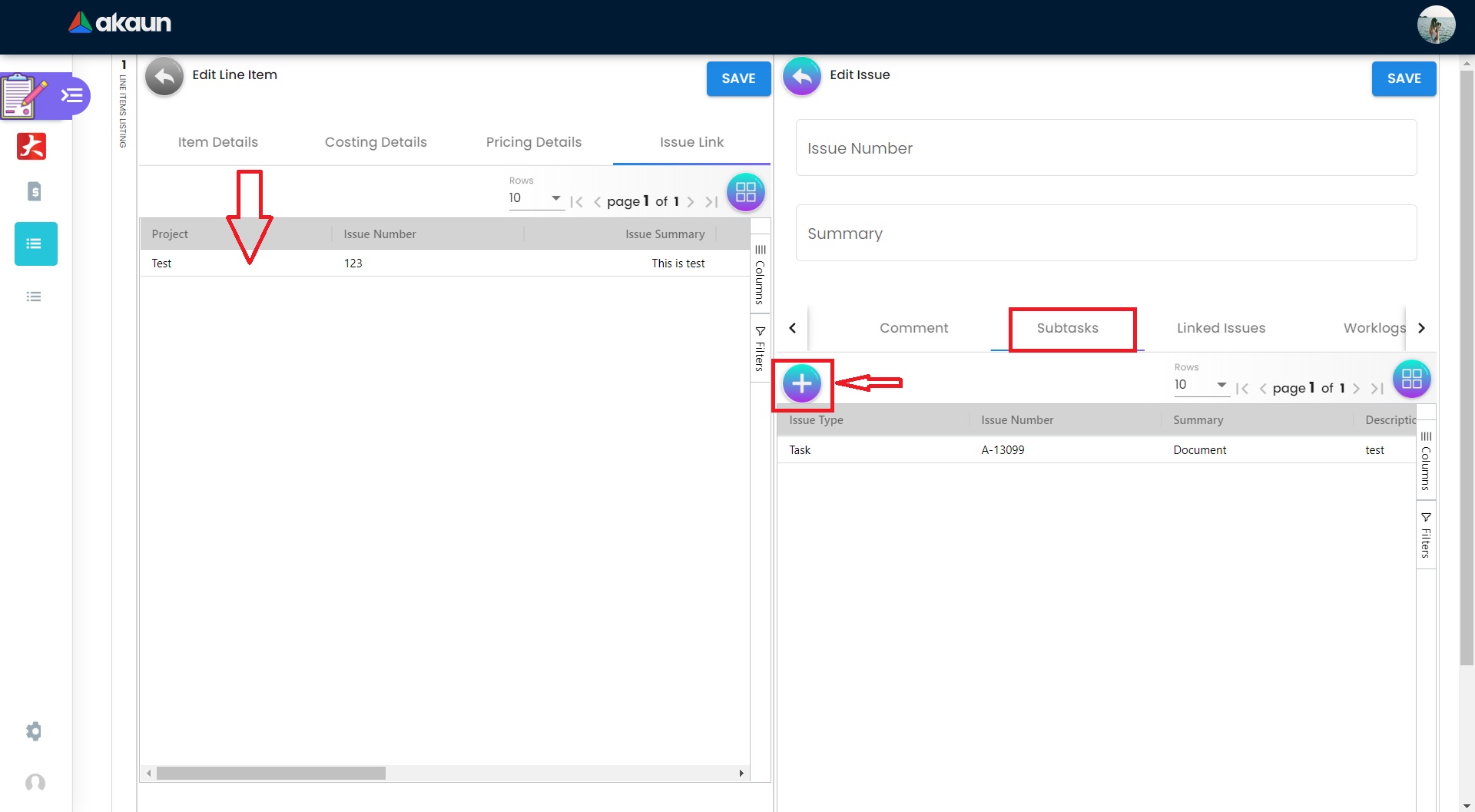1475x812 pixels.
Task: Go to first page in Issue Link pagination
Action: click(x=576, y=202)
